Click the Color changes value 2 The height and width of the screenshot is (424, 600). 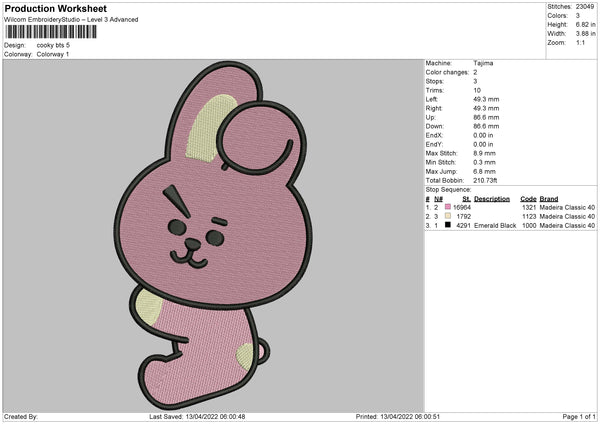pyautogui.click(x=475, y=72)
